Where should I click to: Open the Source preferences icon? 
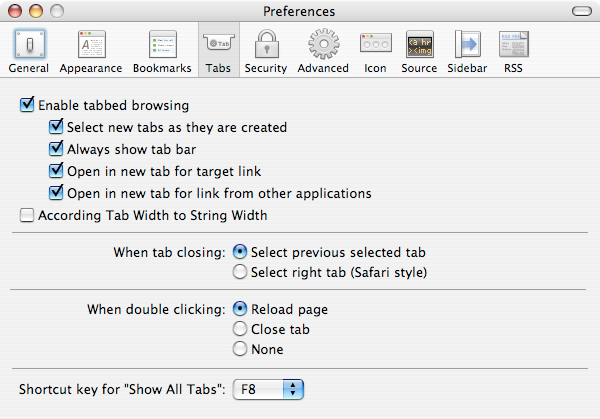pos(419,50)
